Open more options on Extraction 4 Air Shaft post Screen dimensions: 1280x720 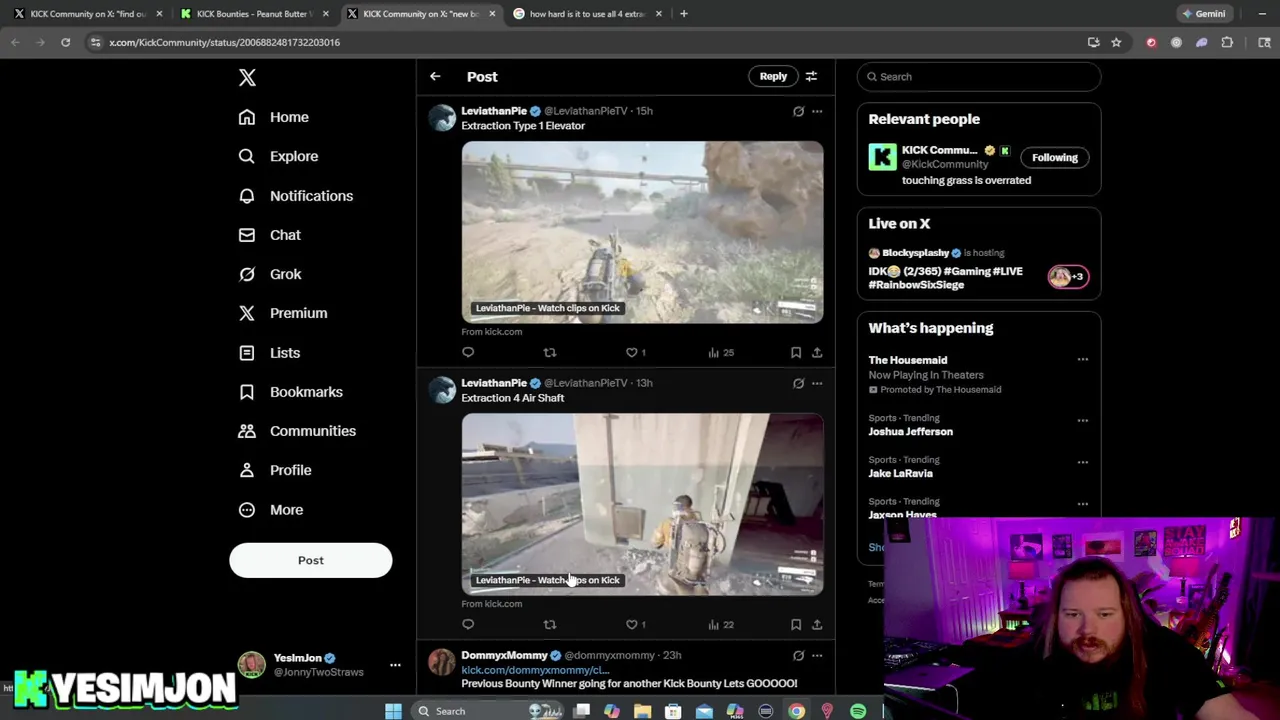pyautogui.click(x=817, y=383)
